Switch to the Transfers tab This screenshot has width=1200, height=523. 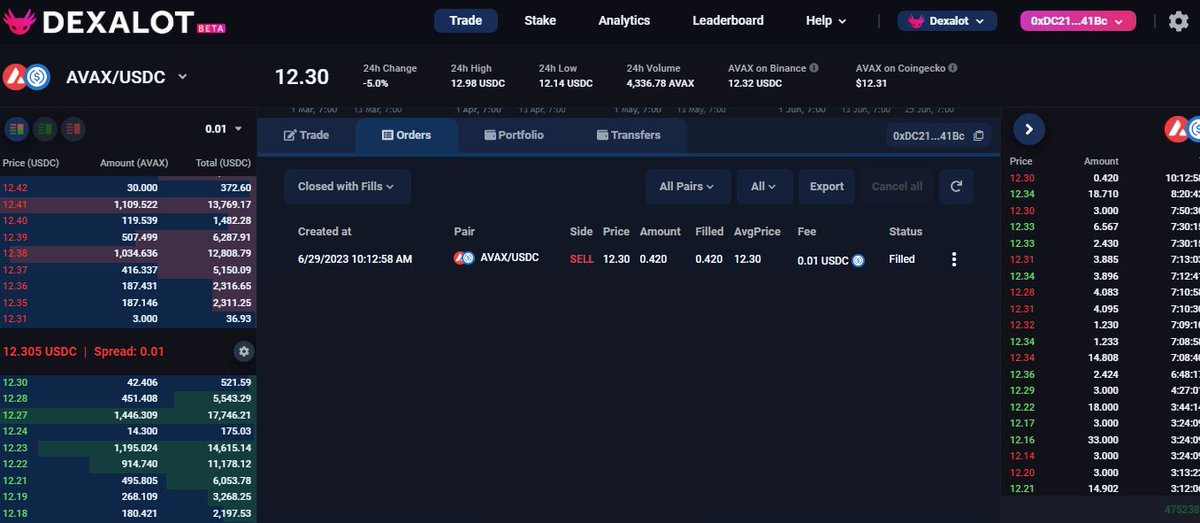click(x=628, y=135)
